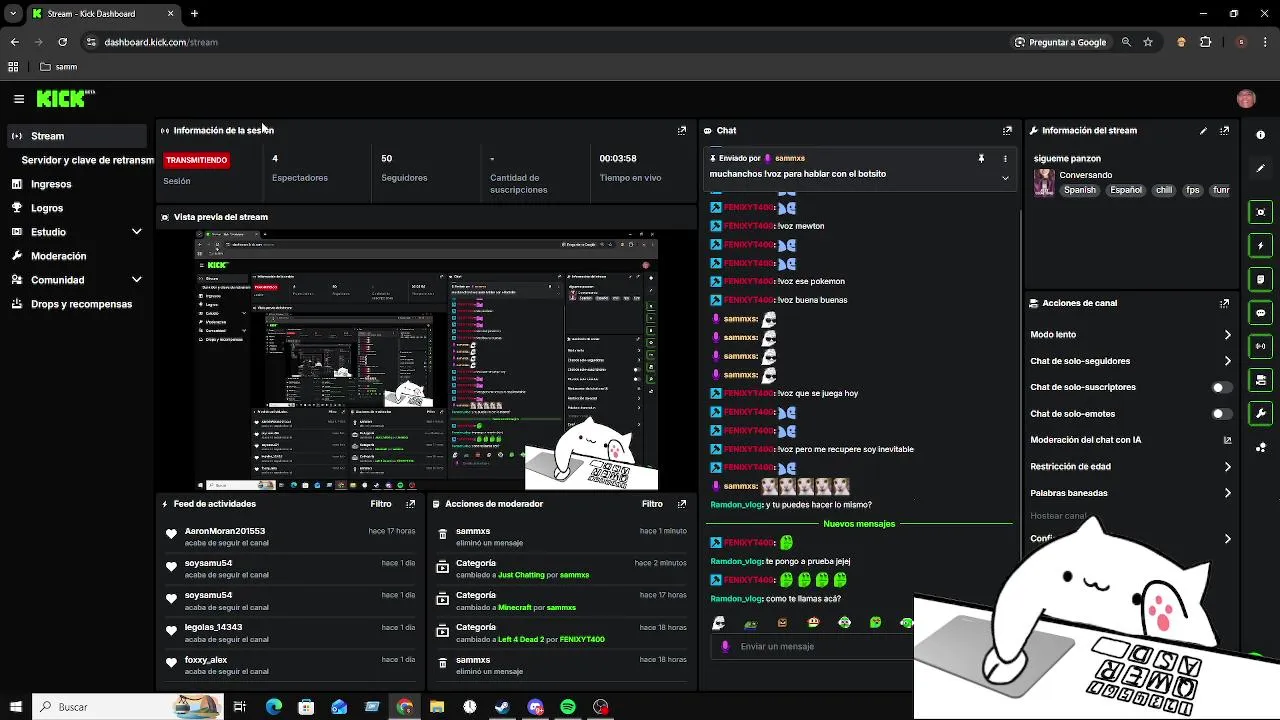Toggle stream preview widget in right rail
1280x720 pixels.
pos(1260,212)
